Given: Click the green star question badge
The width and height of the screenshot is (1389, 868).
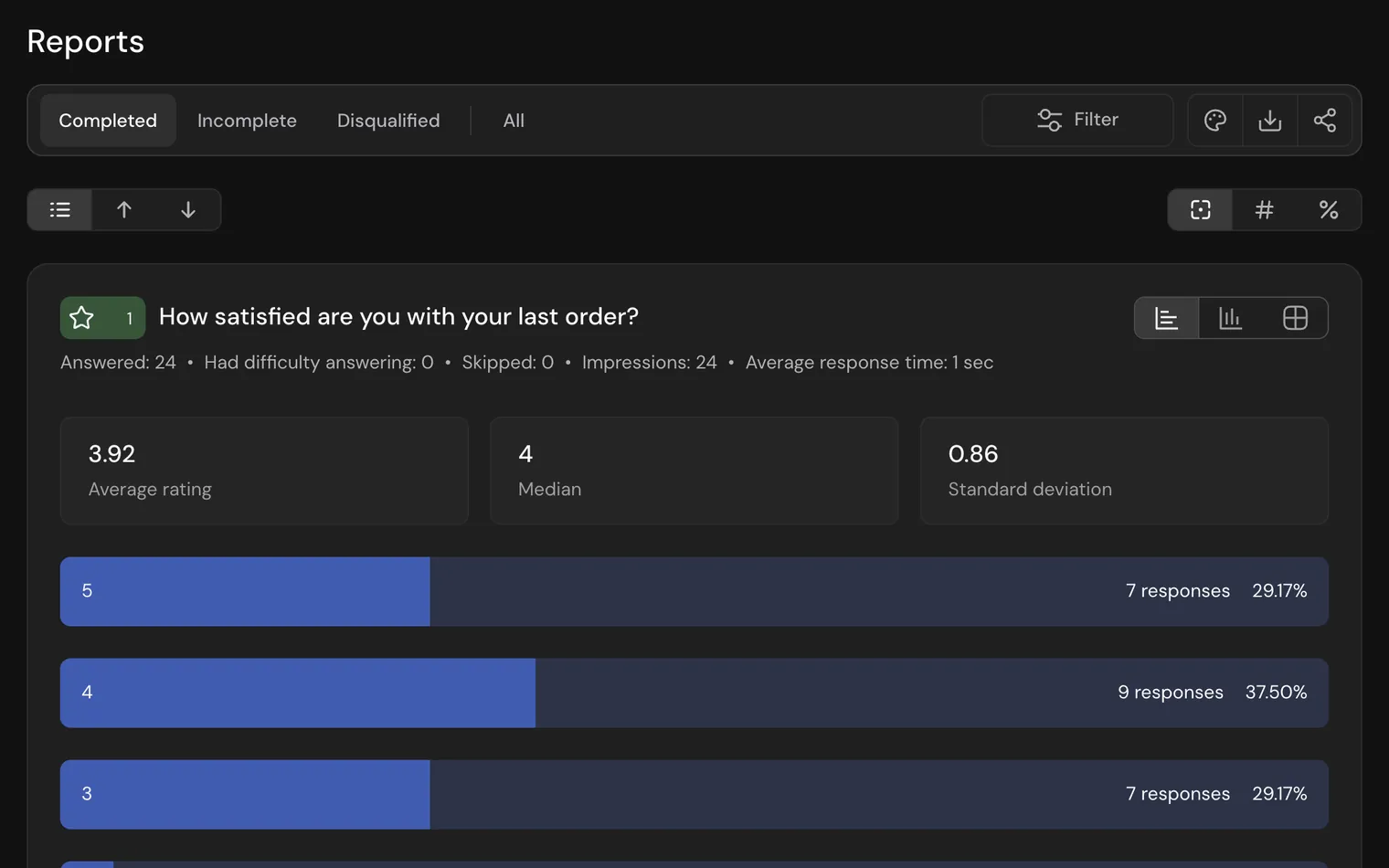Looking at the screenshot, I should (102, 318).
